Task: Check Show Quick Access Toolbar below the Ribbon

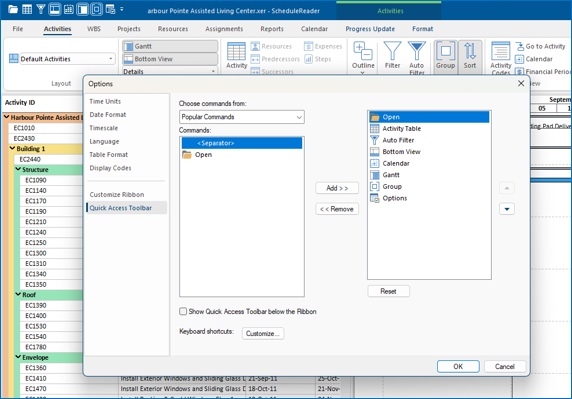Action: tap(183, 311)
